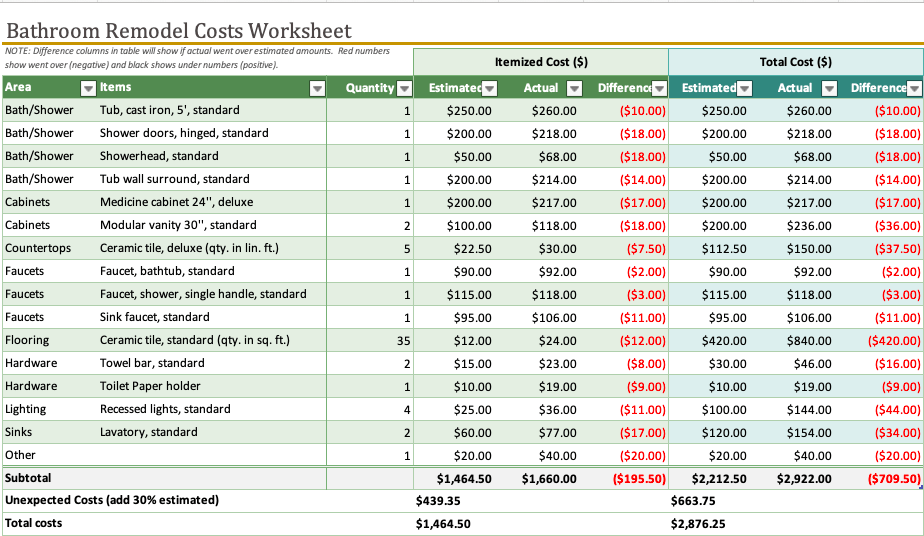Click the Subtotal row label
924x536 pixels.
tap(28, 478)
